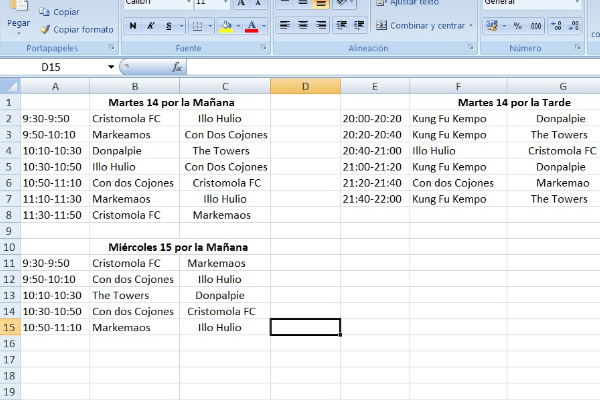
Task: Open underline style dropdown arrow
Action: click(181, 26)
